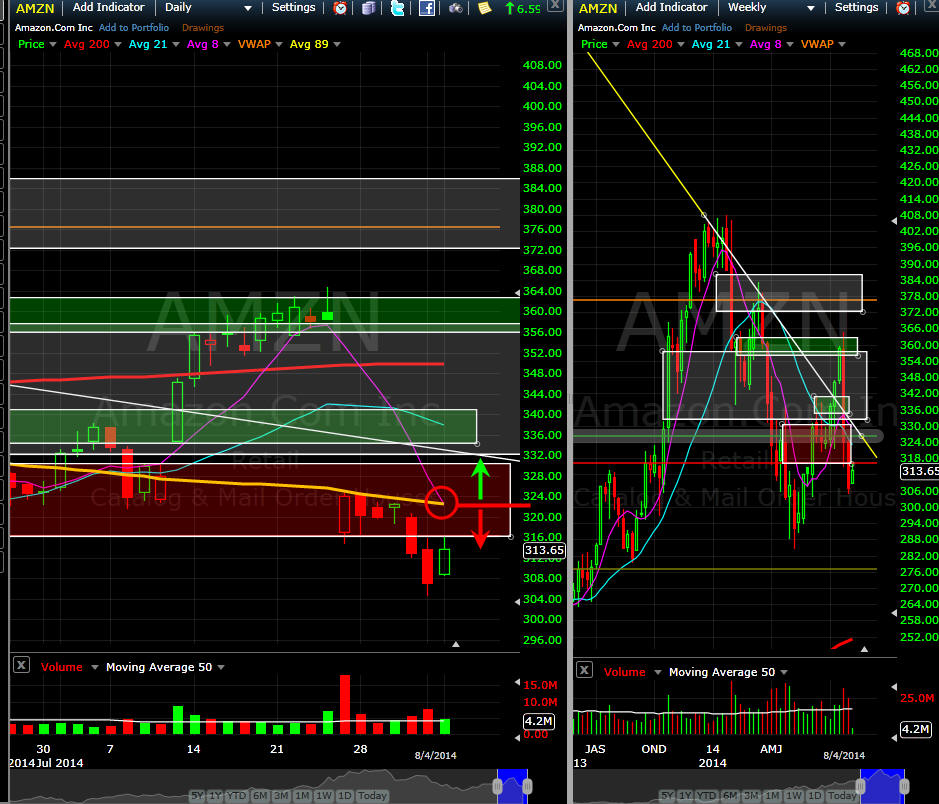
Task: Select the 1M range on Daily timeline
Action: (302, 796)
